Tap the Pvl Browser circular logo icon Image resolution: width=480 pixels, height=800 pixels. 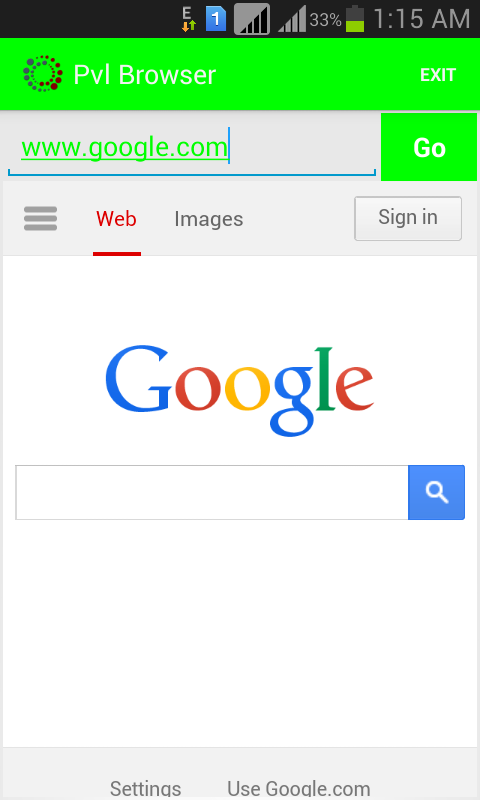[43, 74]
